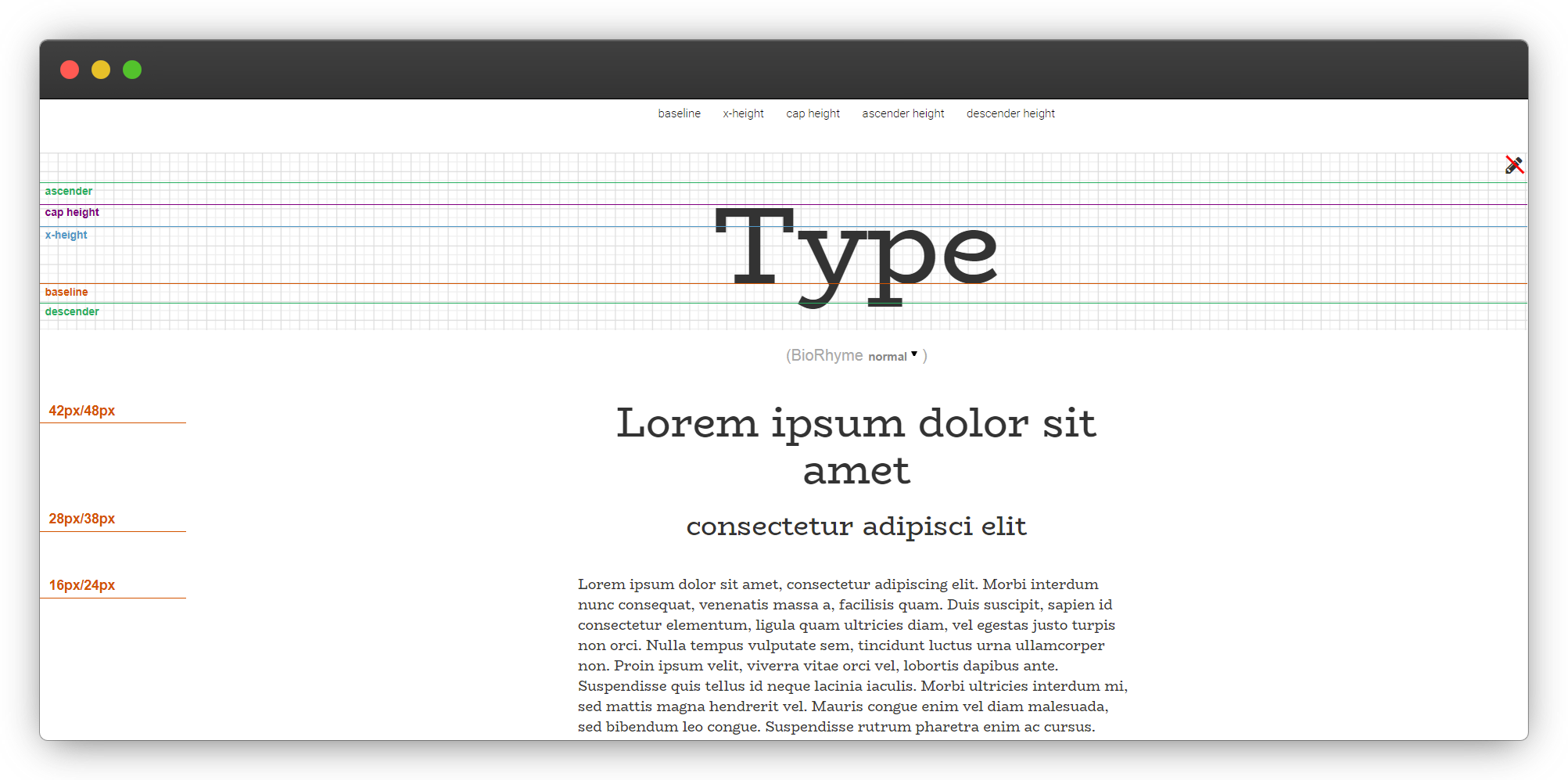Toggle the ascender height guide option
Image resolution: width=1568 pixels, height=780 pixels.
coord(903,113)
